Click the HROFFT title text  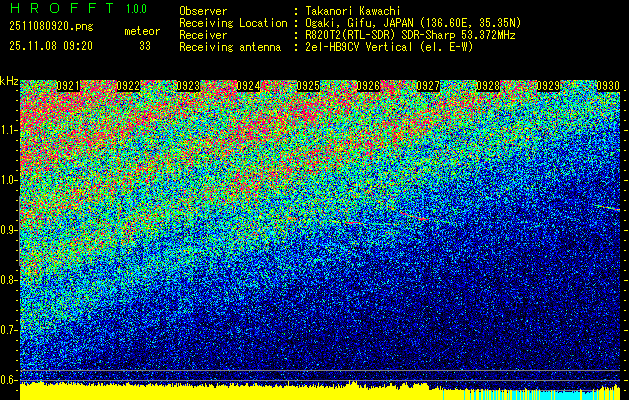[62, 8]
